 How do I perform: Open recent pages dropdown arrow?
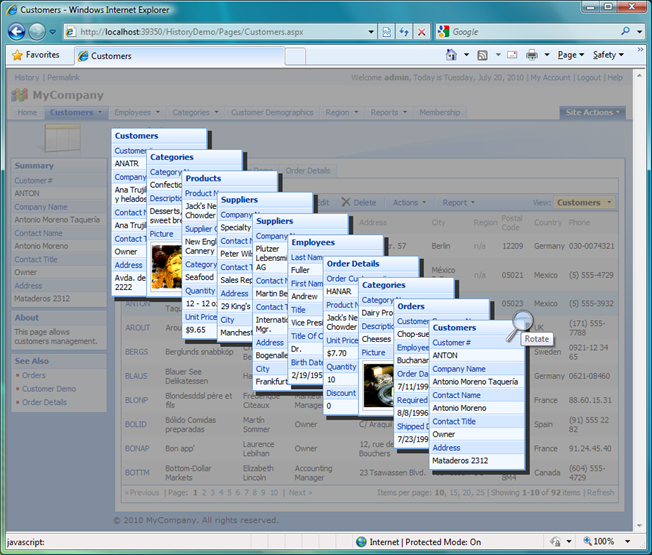(52, 32)
